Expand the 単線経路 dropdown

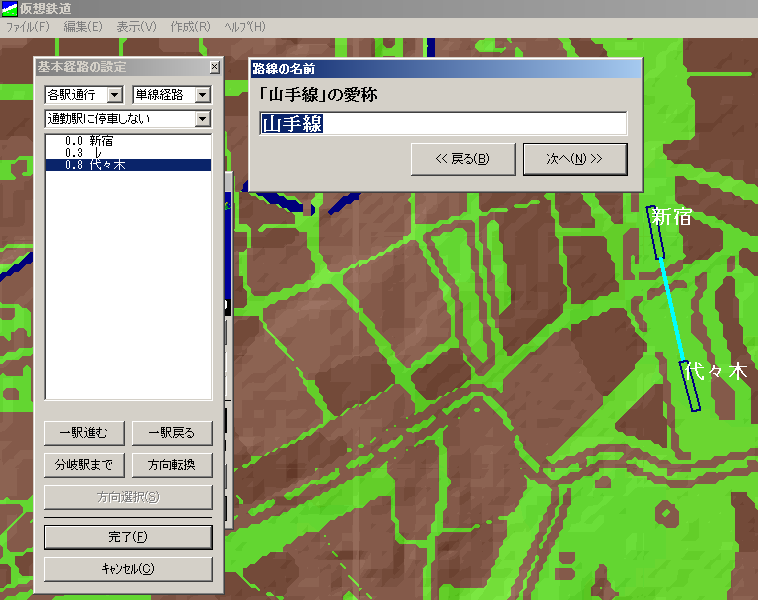203,95
